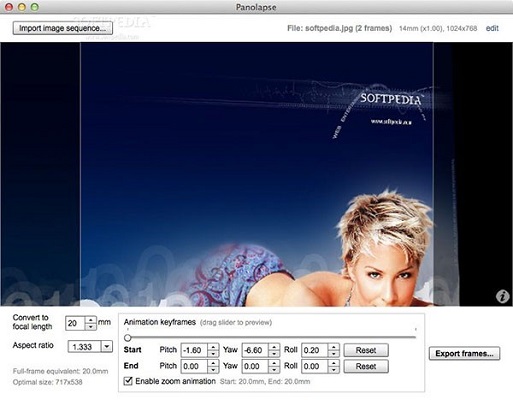Click the info icon on the preview
The width and height of the screenshot is (513, 400).
click(502, 296)
